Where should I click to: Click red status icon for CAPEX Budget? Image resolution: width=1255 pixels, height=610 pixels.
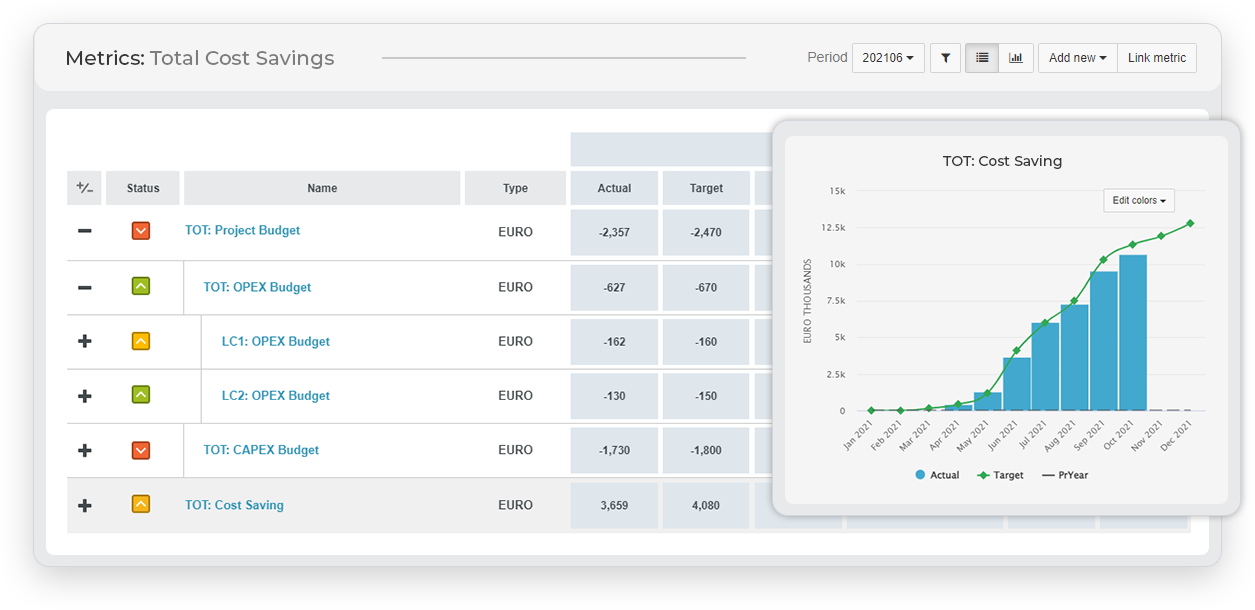tap(141, 450)
